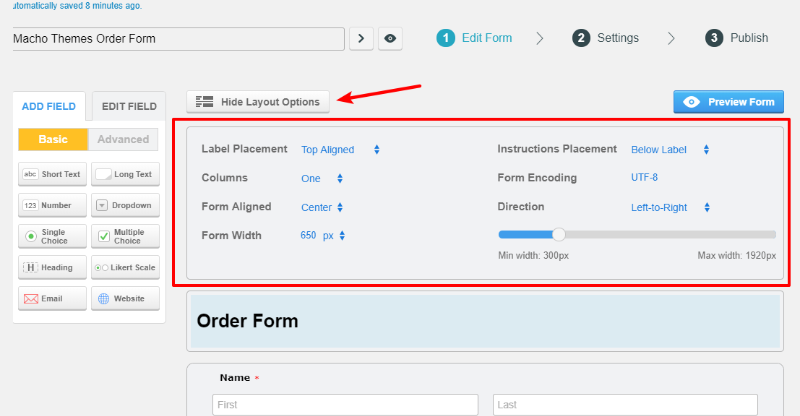Add a Heading field
This screenshot has width=800, height=416.
pos(52,267)
